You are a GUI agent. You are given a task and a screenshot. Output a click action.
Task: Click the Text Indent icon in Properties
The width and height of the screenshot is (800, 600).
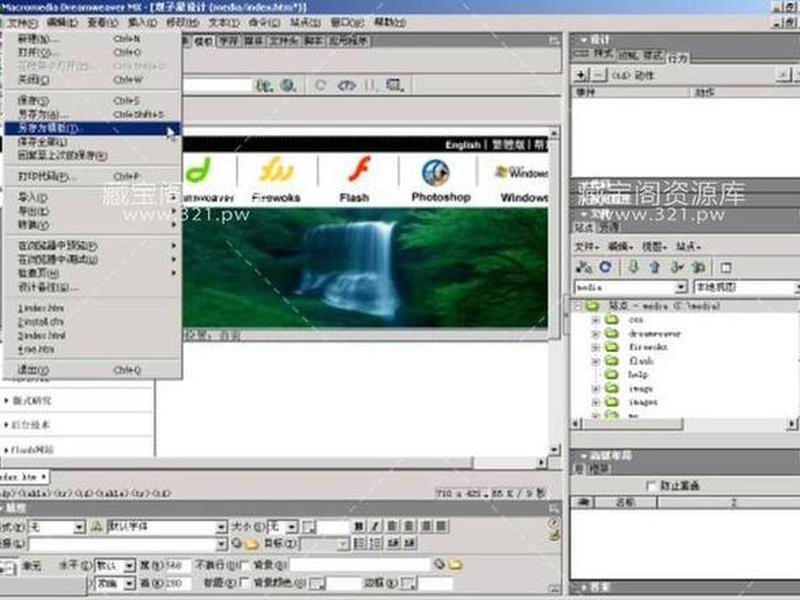point(410,543)
